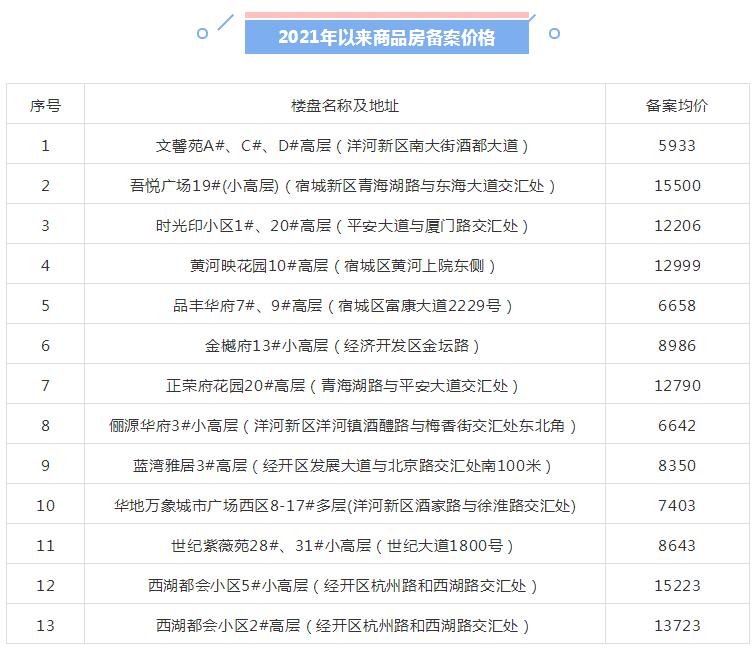Click the price value 12790
This screenshot has width=756, height=648.
coord(677,386)
